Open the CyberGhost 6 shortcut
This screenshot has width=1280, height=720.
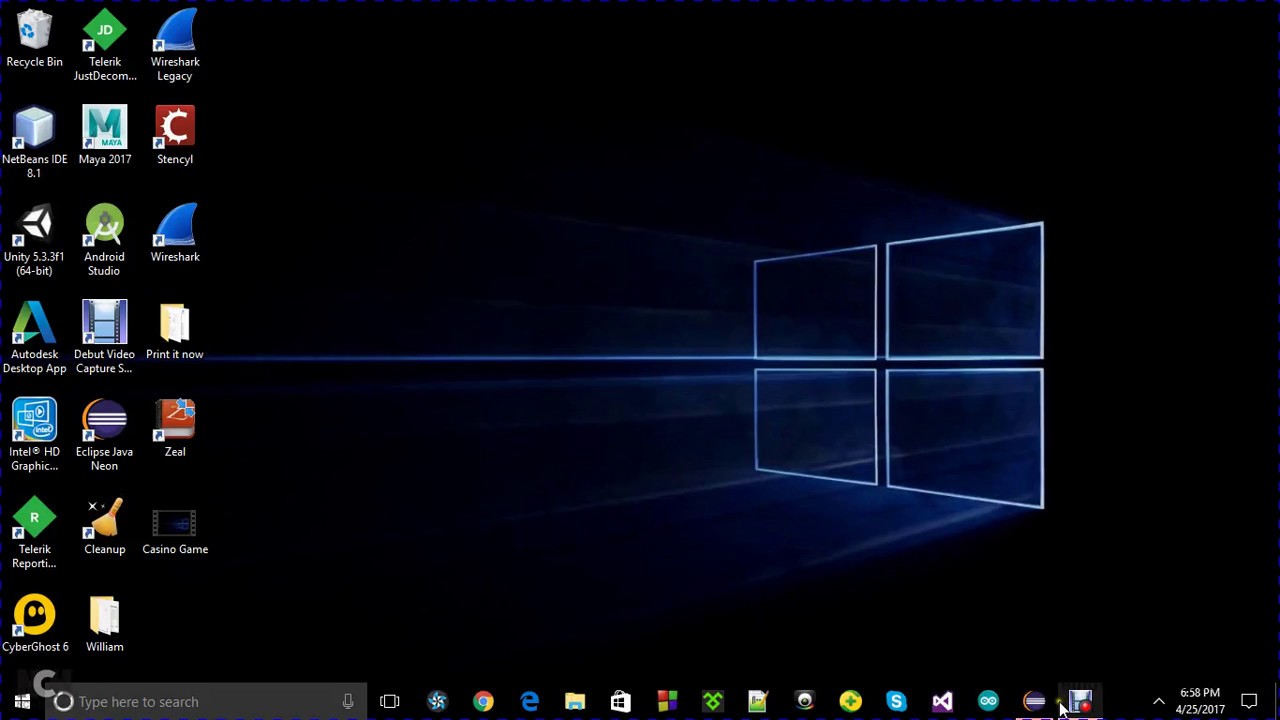click(34, 624)
